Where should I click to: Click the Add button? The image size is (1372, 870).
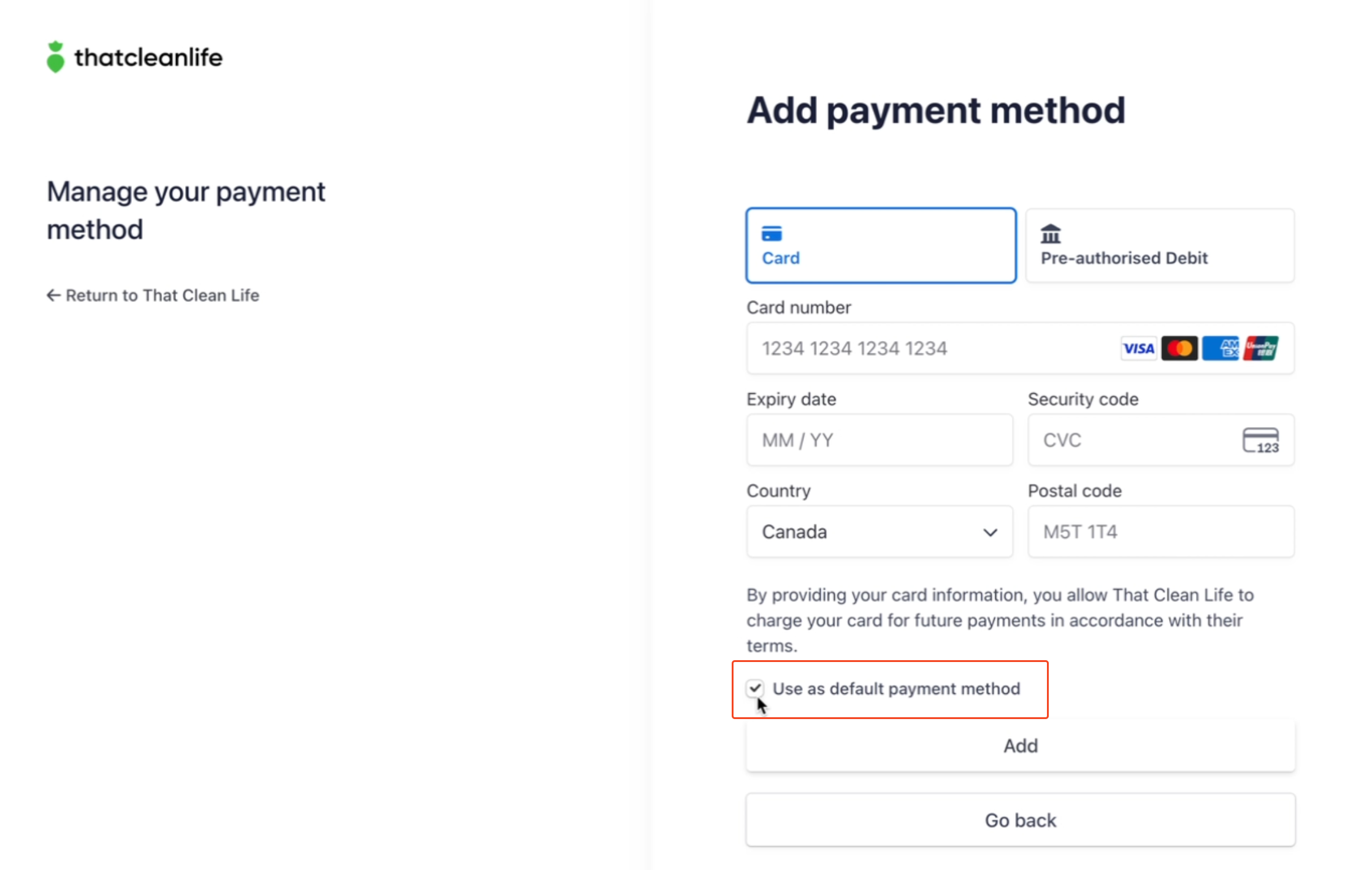[x=1021, y=745]
